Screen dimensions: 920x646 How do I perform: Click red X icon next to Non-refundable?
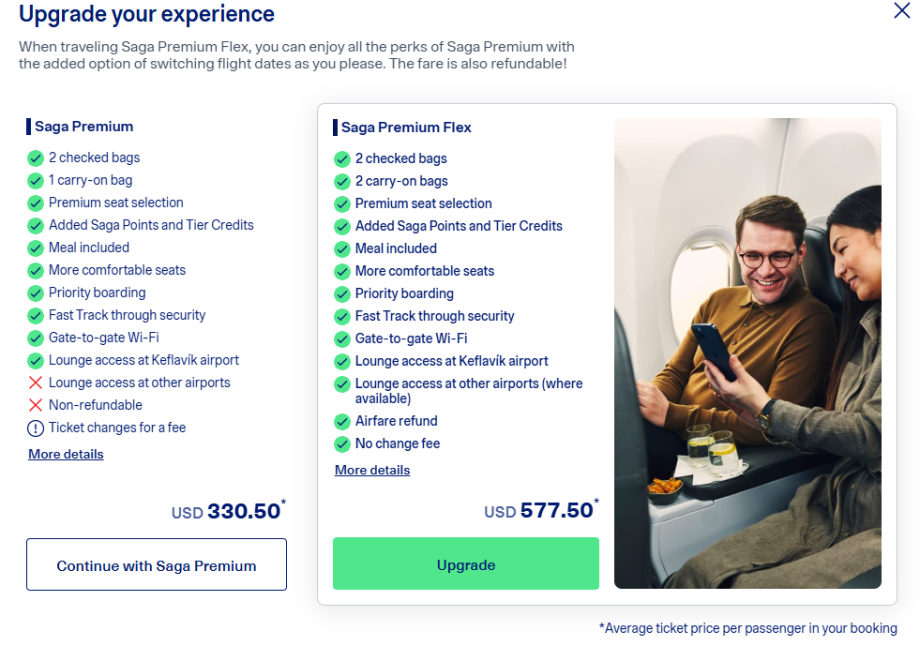(36, 405)
